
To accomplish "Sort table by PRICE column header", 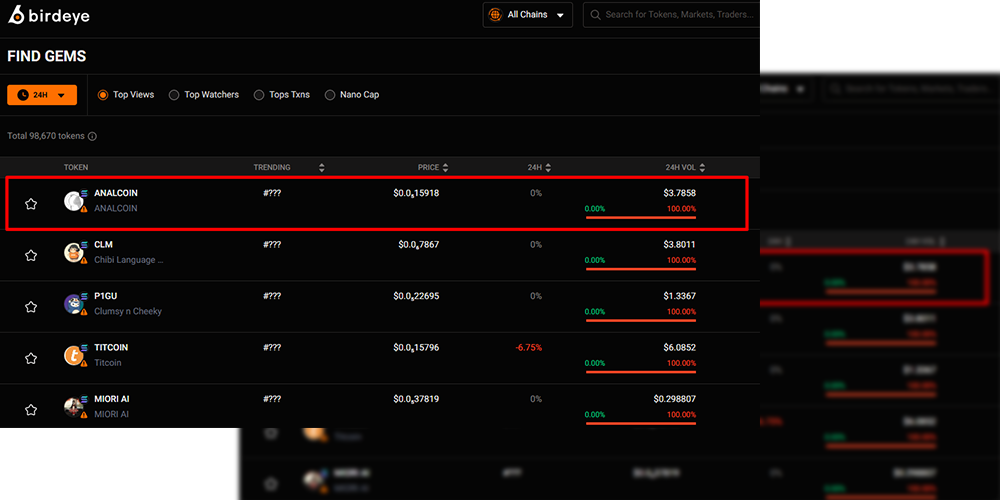I will tap(433, 168).
